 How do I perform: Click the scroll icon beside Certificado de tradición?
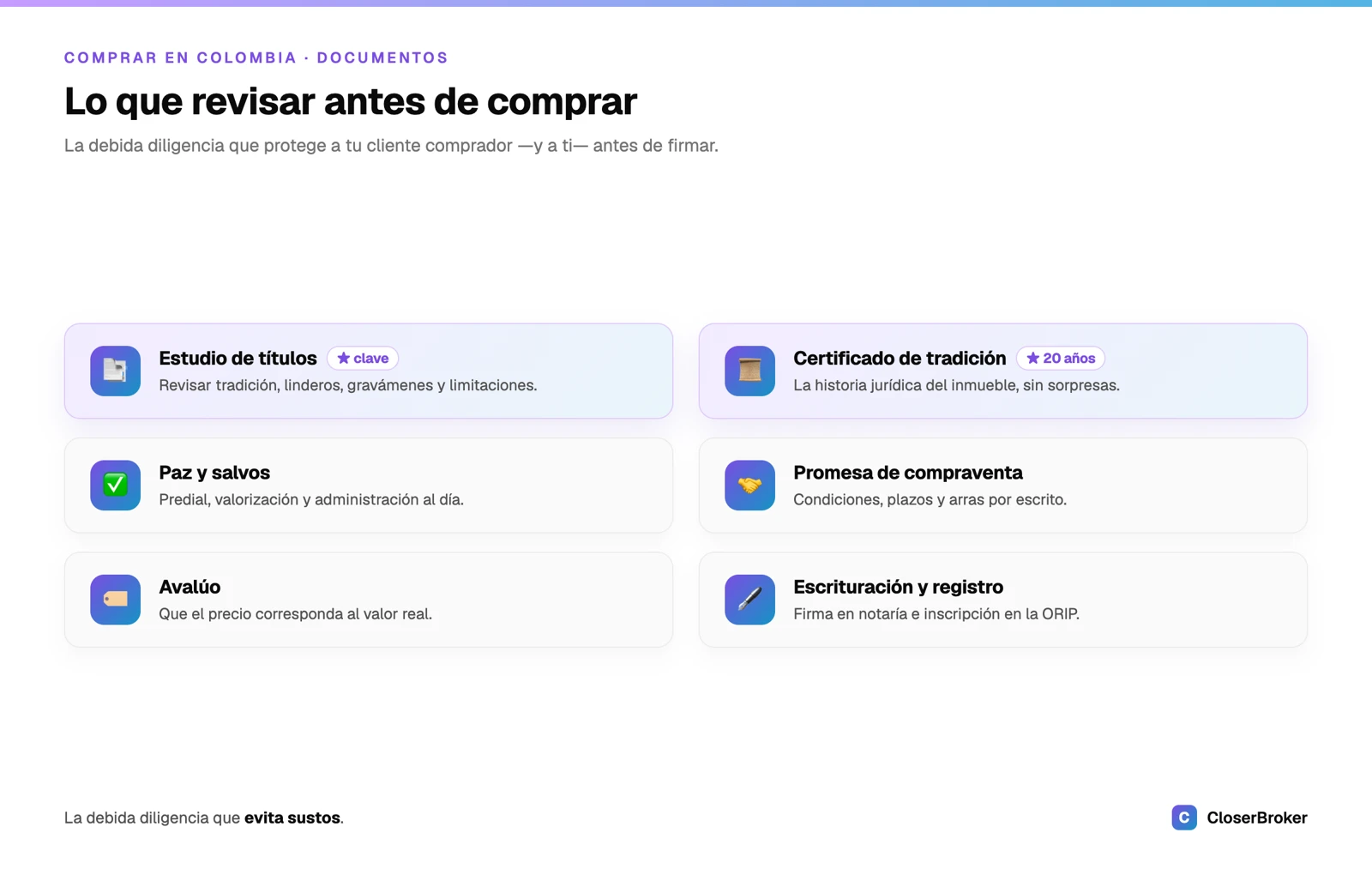pyautogui.click(x=749, y=371)
